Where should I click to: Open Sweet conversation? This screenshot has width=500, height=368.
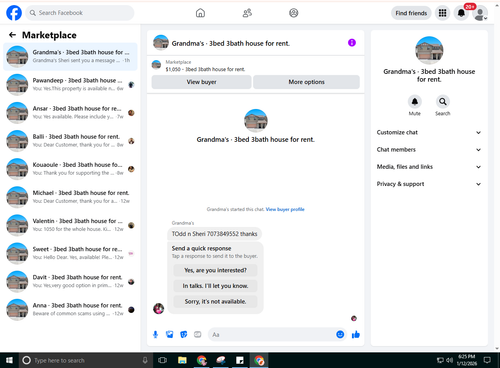pos(70,253)
